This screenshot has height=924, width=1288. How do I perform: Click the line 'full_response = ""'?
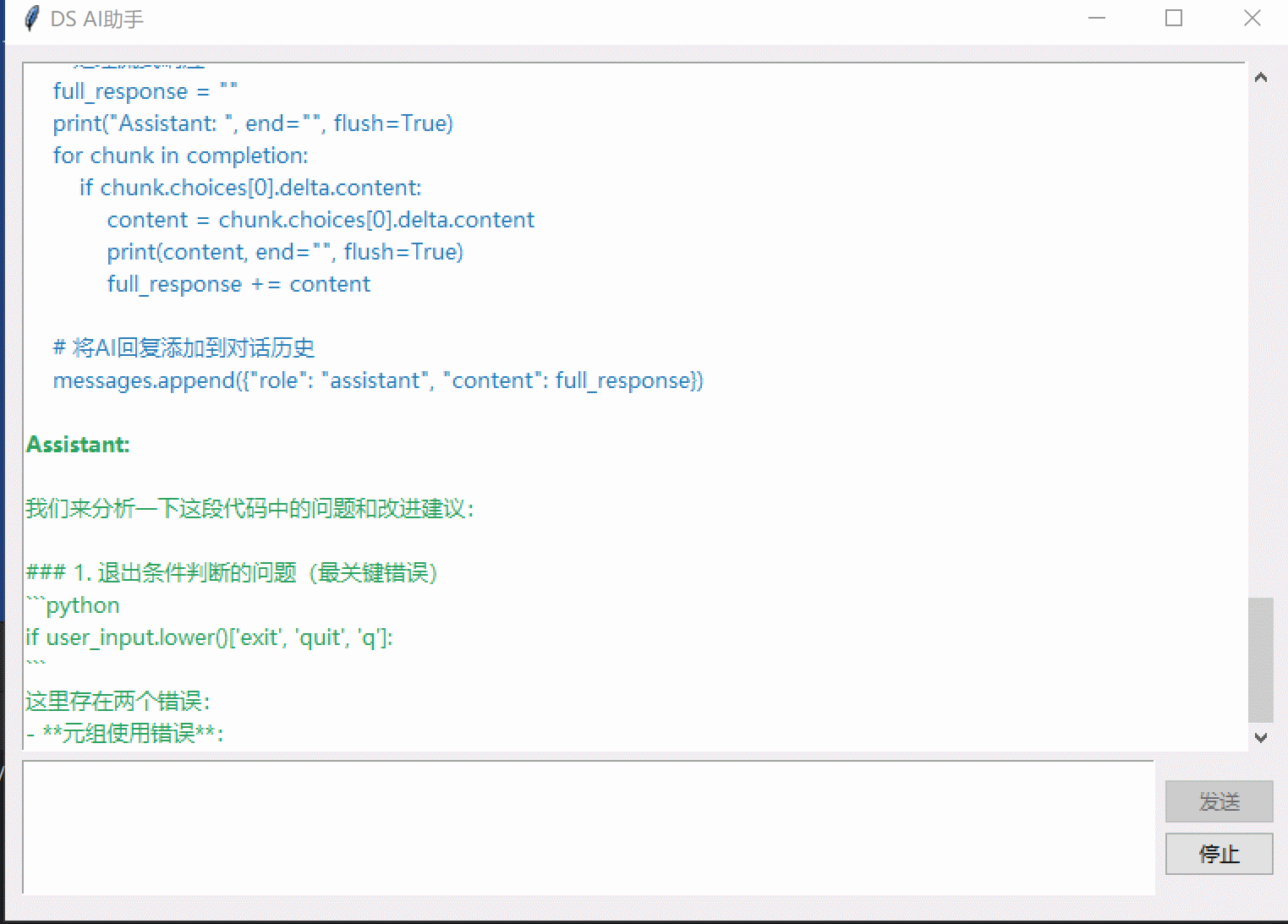click(145, 91)
